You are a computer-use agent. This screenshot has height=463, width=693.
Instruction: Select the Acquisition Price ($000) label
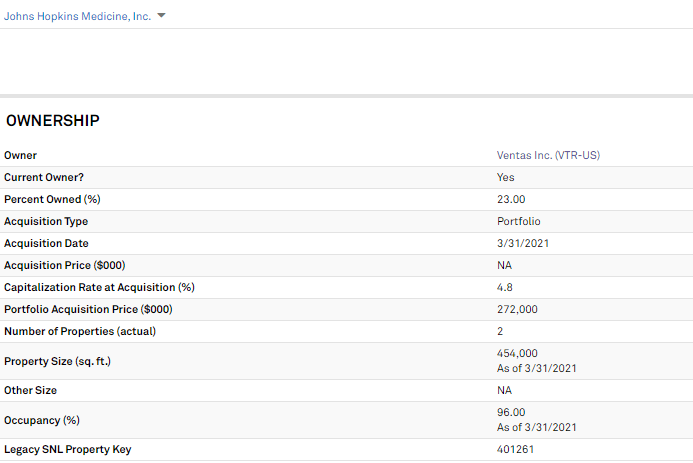click(65, 265)
